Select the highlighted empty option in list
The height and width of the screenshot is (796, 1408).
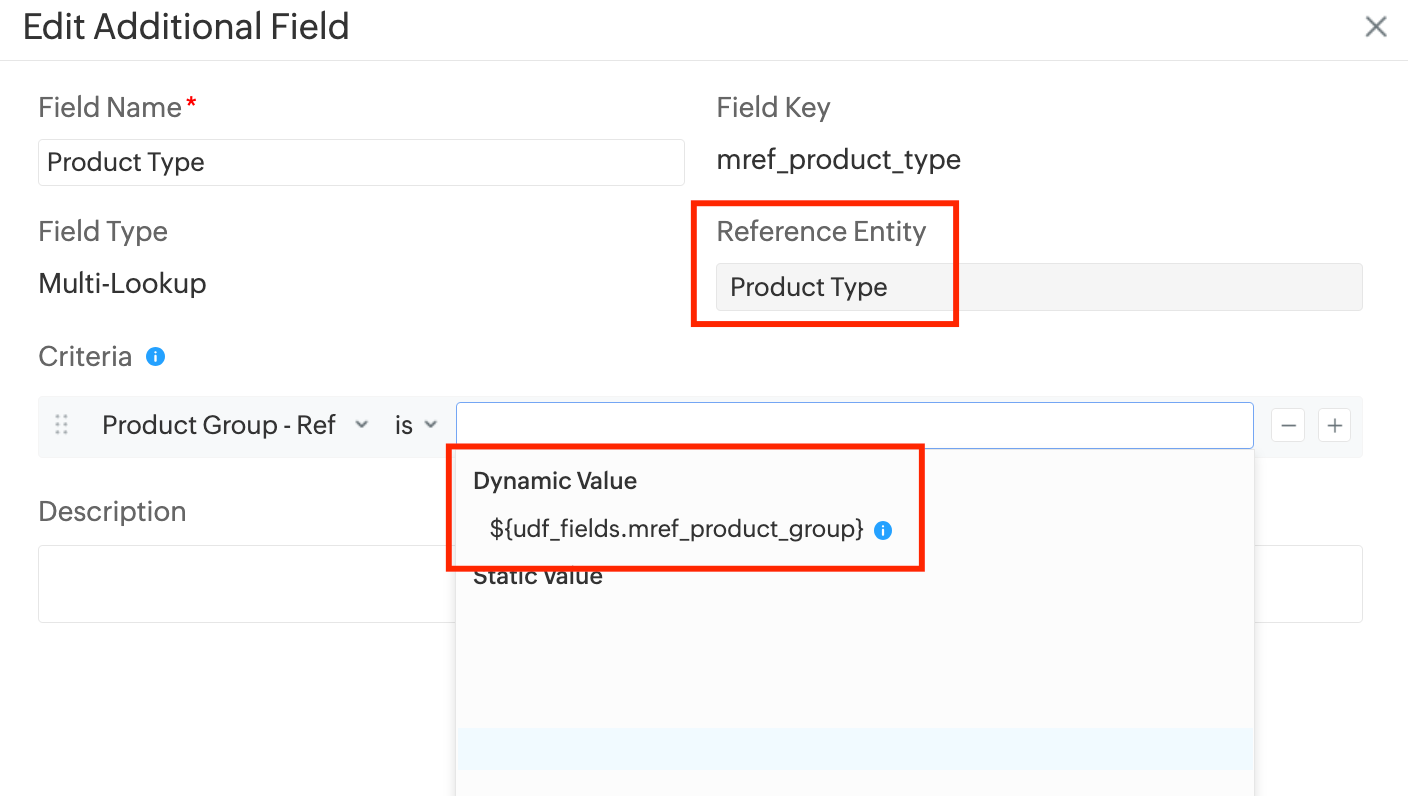point(854,749)
